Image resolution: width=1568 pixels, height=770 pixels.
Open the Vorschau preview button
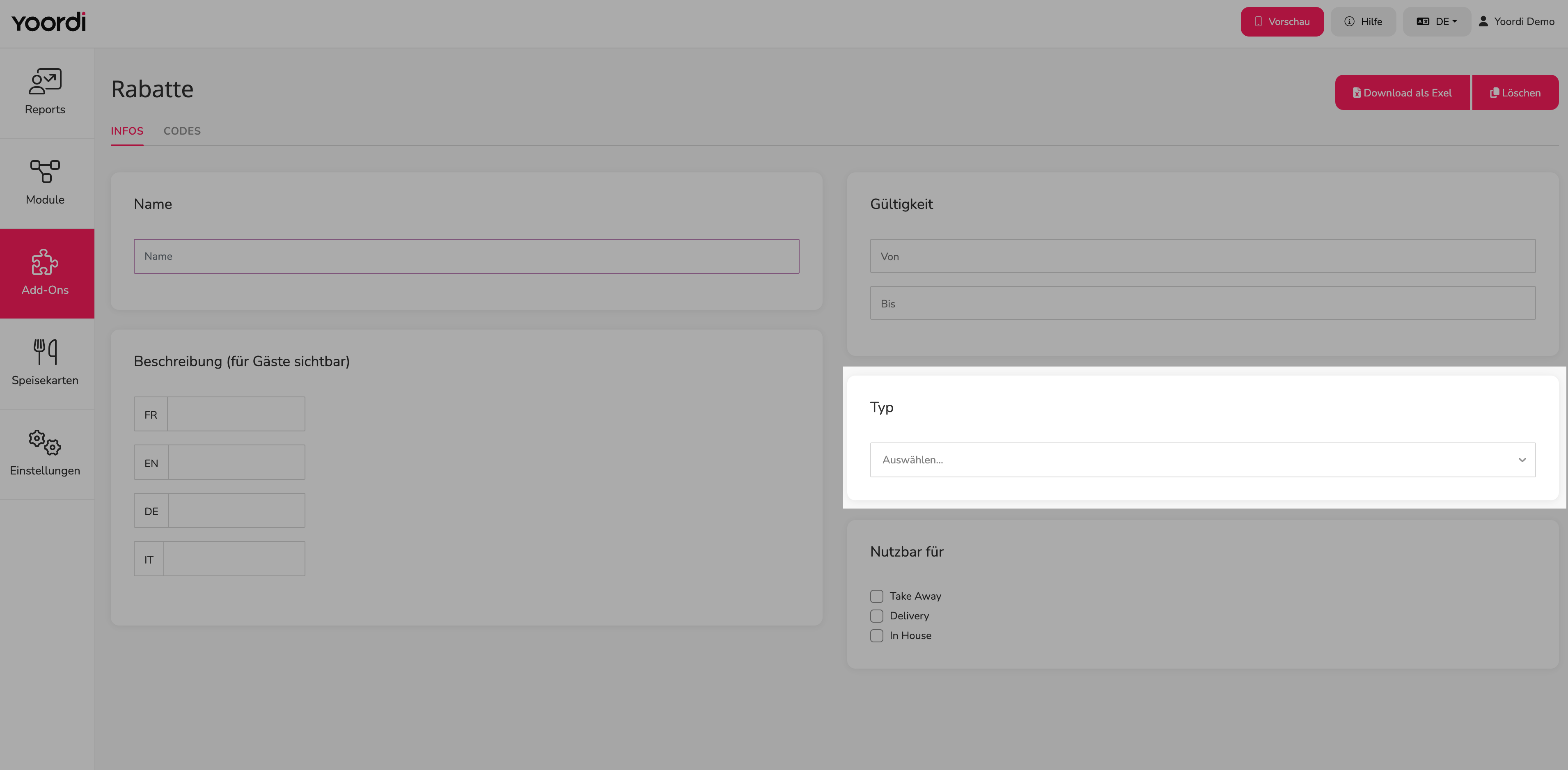click(1282, 21)
